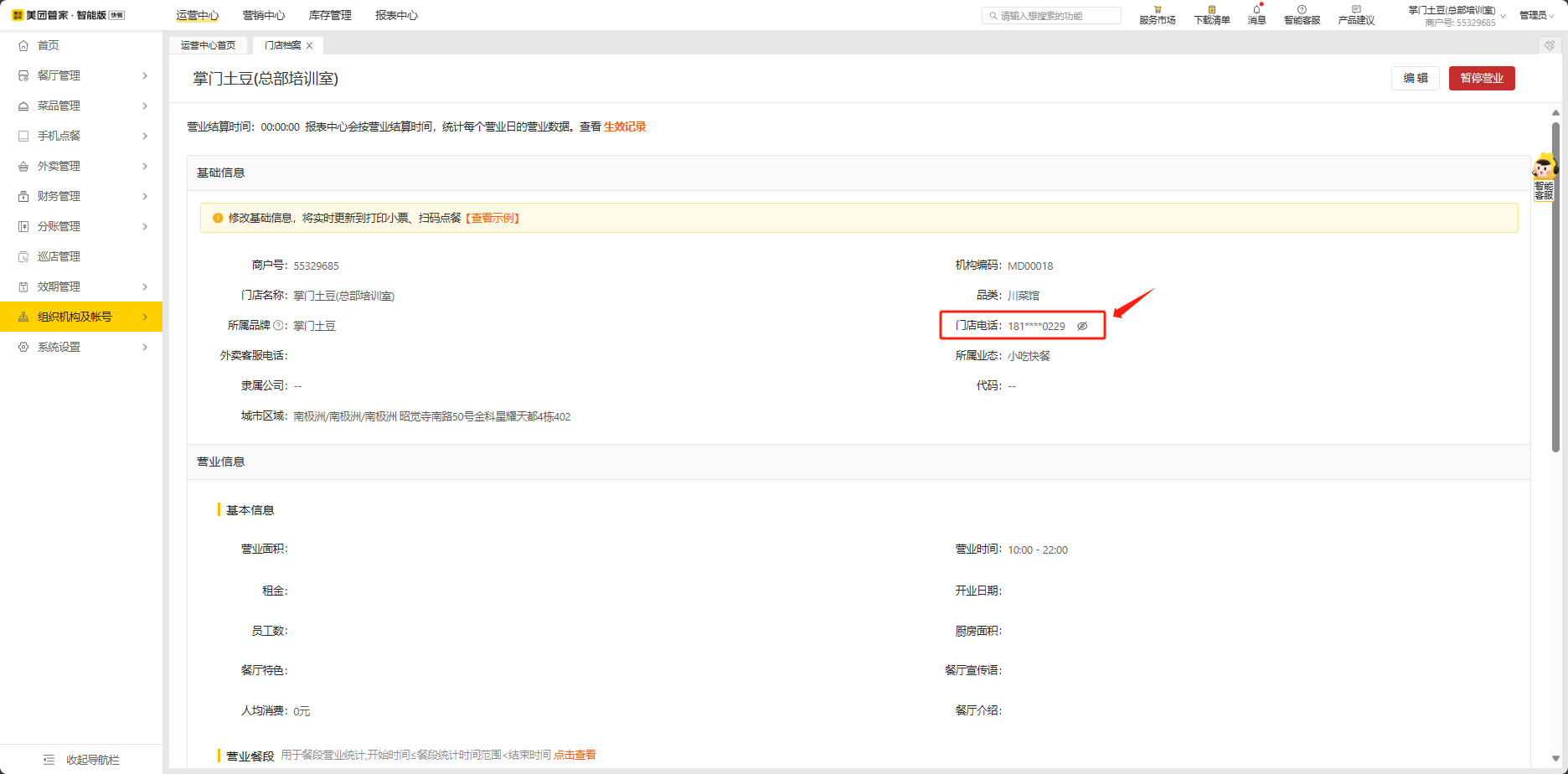Image resolution: width=1568 pixels, height=774 pixels.
Task: Switch to 营销中心 top menu
Action: pyautogui.click(x=264, y=15)
